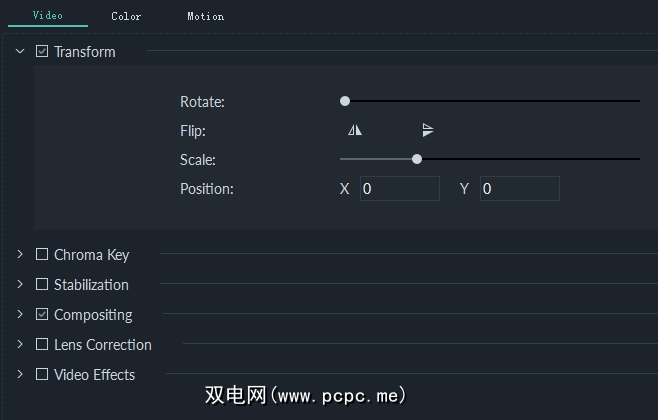
Task: Enable the Stabilization checkbox
Action: click(x=42, y=285)
